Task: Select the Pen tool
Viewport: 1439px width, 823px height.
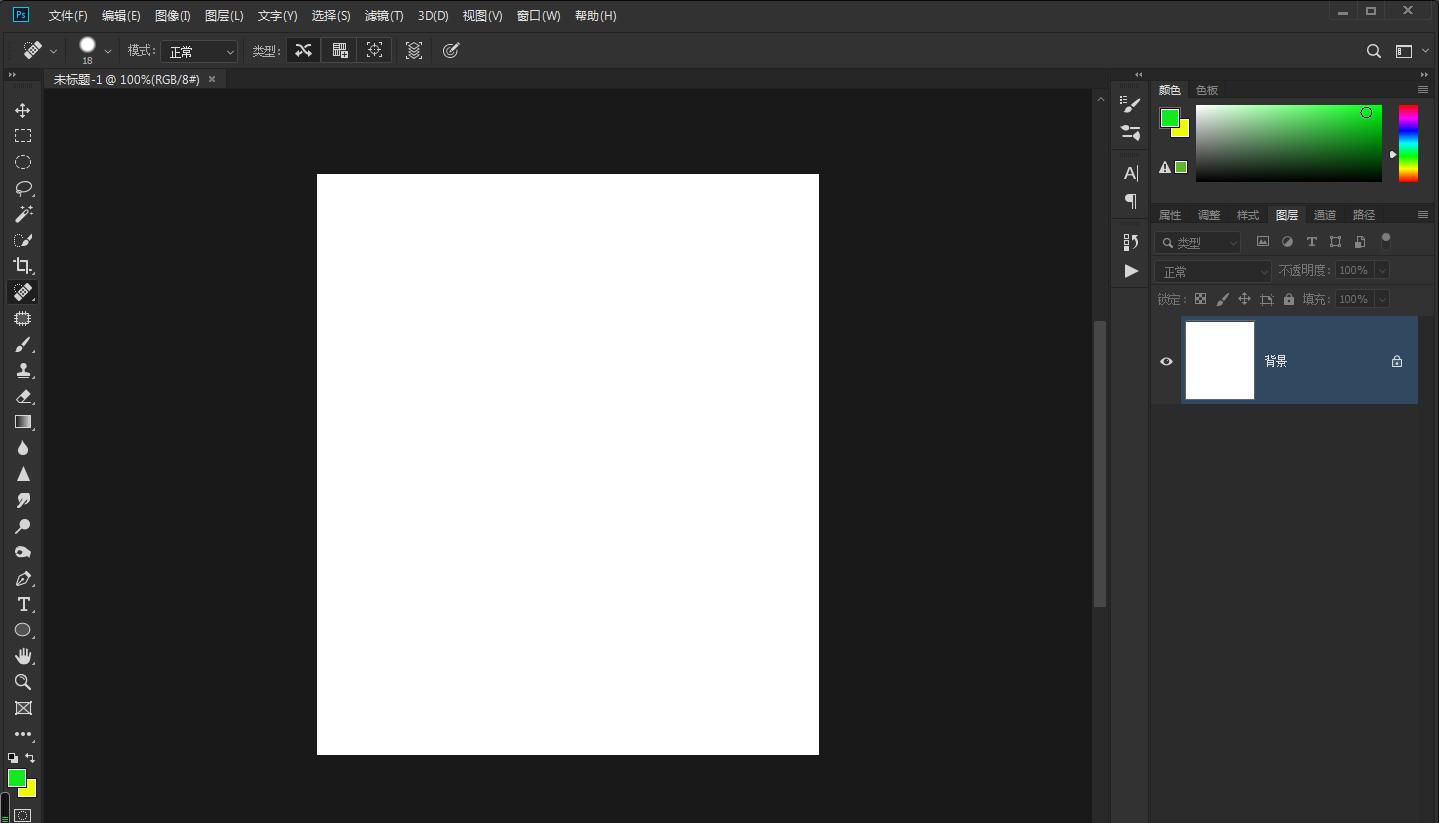Action: 23,579
